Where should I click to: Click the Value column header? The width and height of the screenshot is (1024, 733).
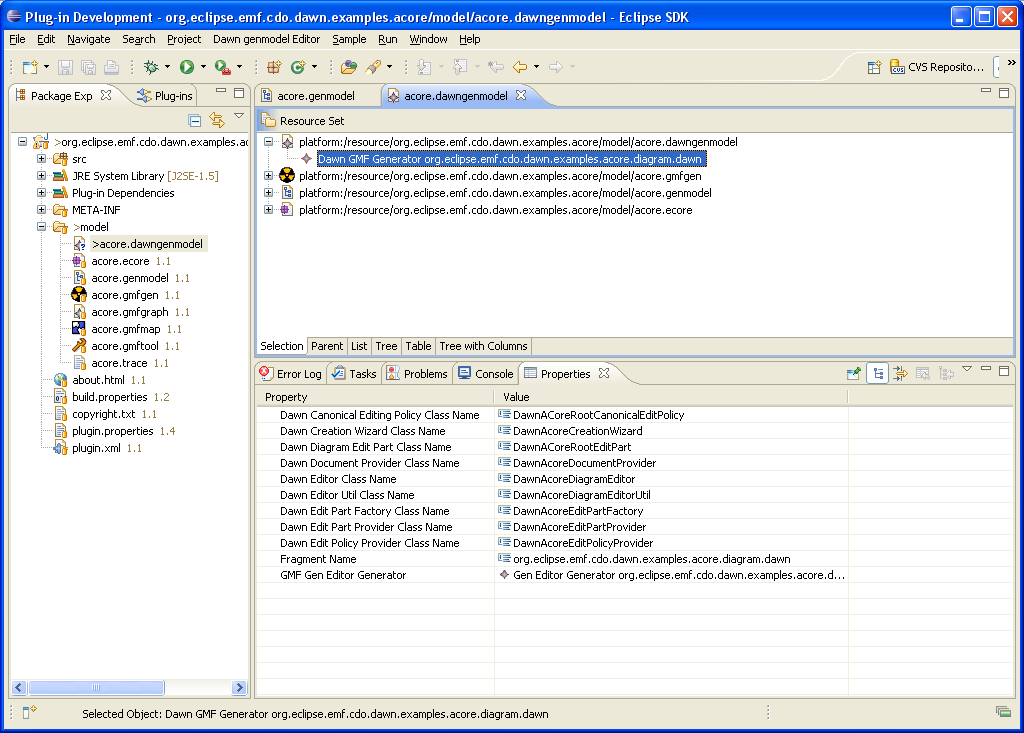click(671, 397)
